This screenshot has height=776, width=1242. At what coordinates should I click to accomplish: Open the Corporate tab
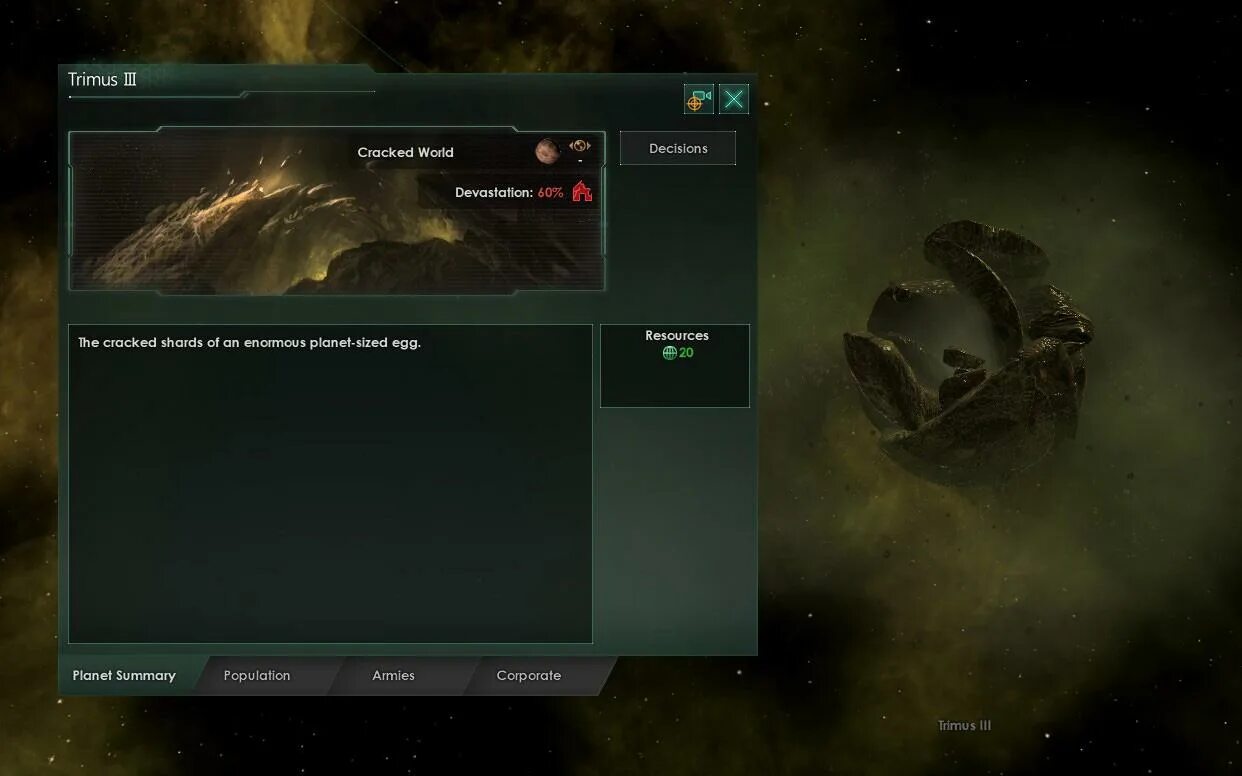pos(529,675)
